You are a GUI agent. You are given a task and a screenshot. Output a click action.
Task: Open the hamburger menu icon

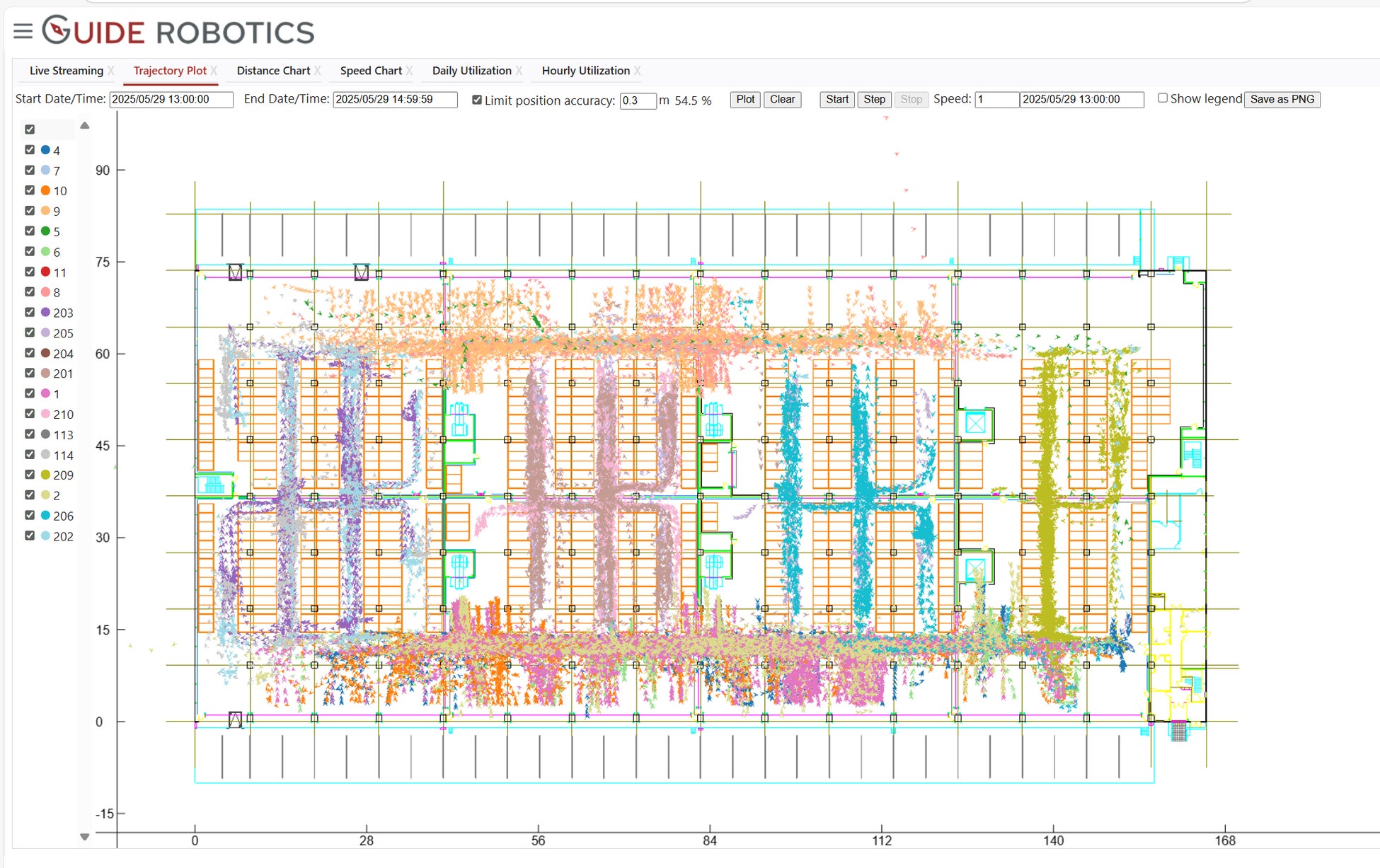click(x=23, y=30)
